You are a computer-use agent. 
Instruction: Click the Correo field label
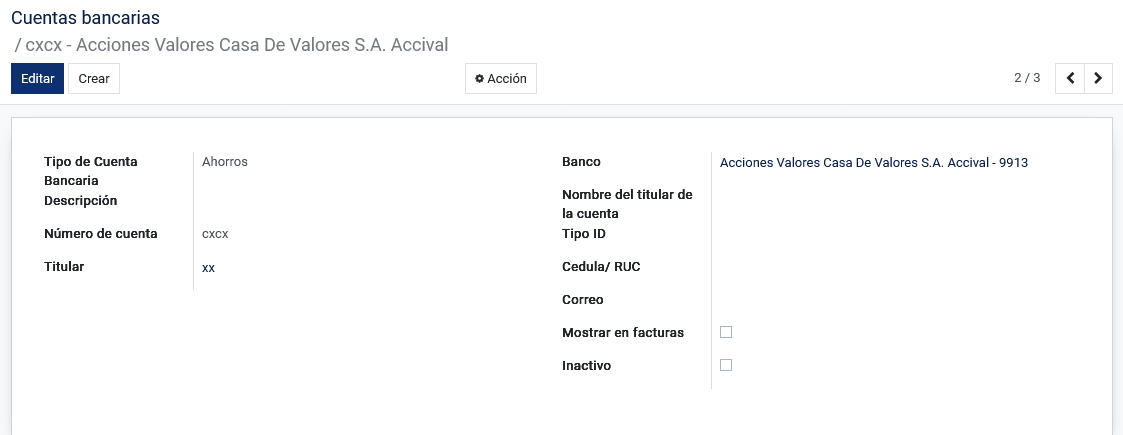(583, 300)
